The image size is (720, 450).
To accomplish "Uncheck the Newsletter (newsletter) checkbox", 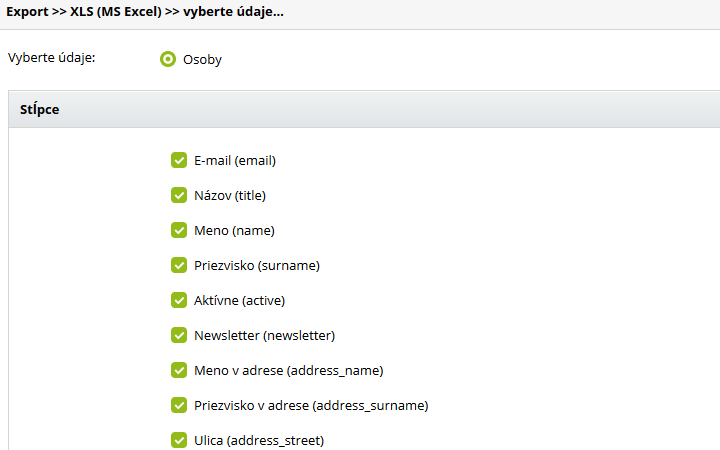I will point(179,335).
